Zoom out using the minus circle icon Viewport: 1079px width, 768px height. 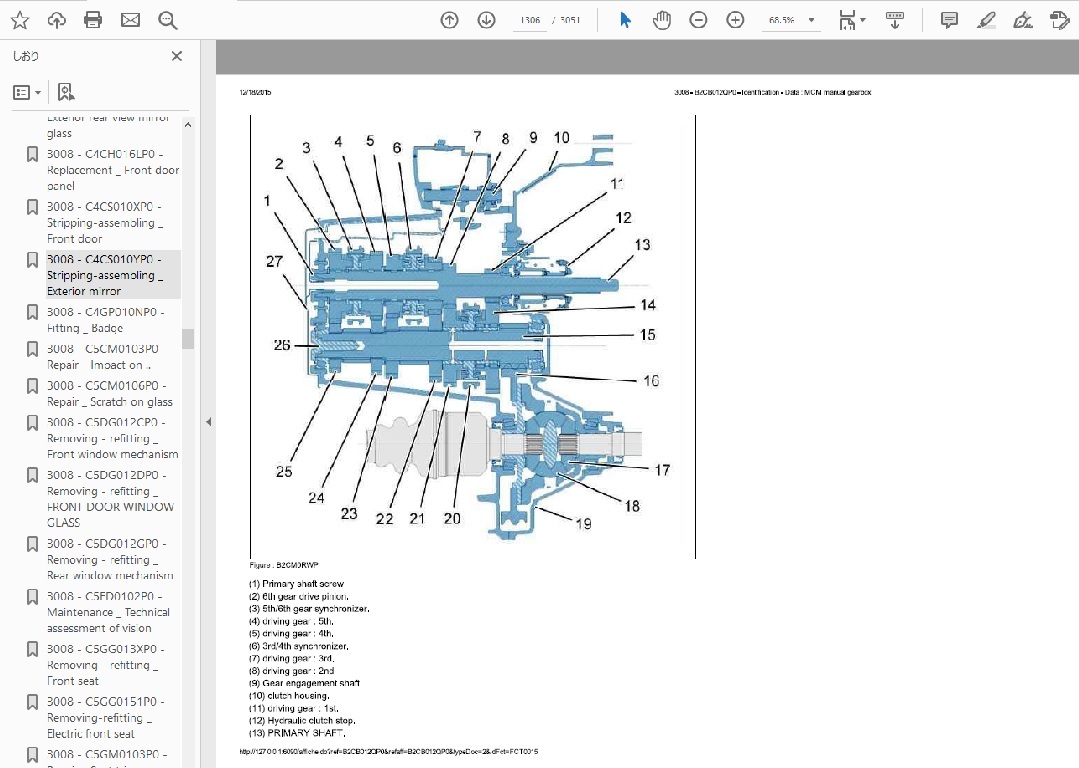tap(698, 20)
